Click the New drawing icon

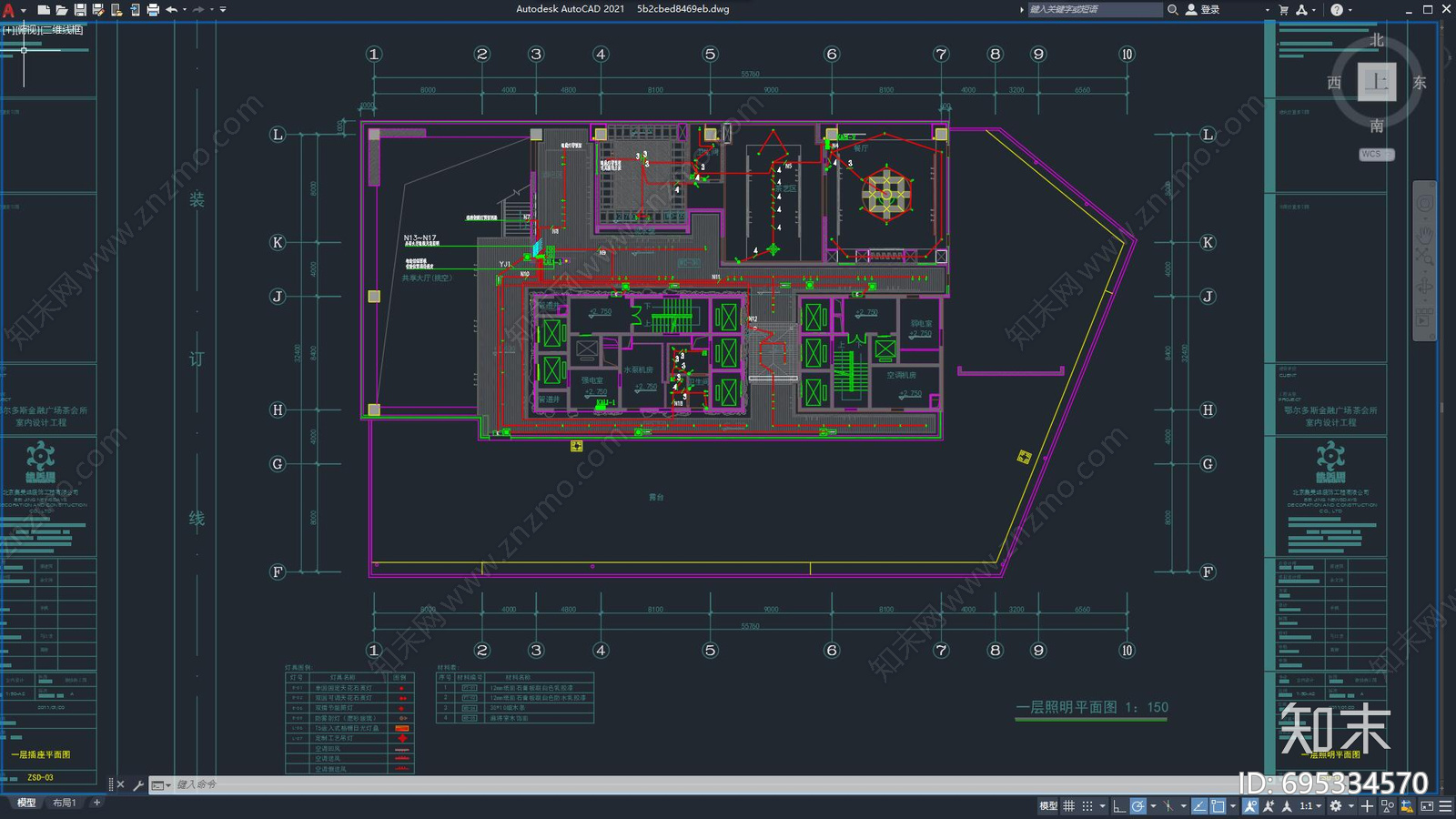pos(43,10)
